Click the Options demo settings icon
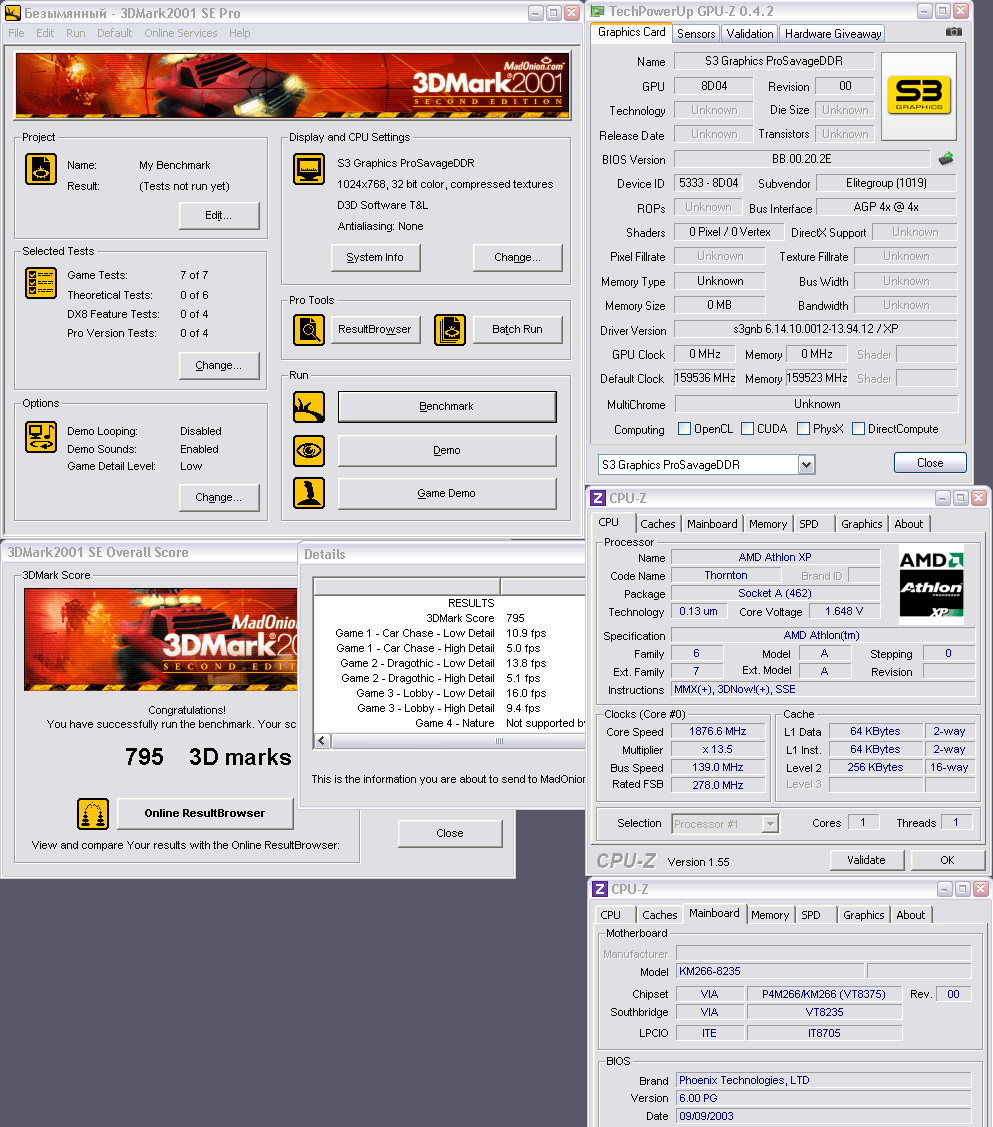Screen dimensions: 993x1127 (x=40, y=437)
